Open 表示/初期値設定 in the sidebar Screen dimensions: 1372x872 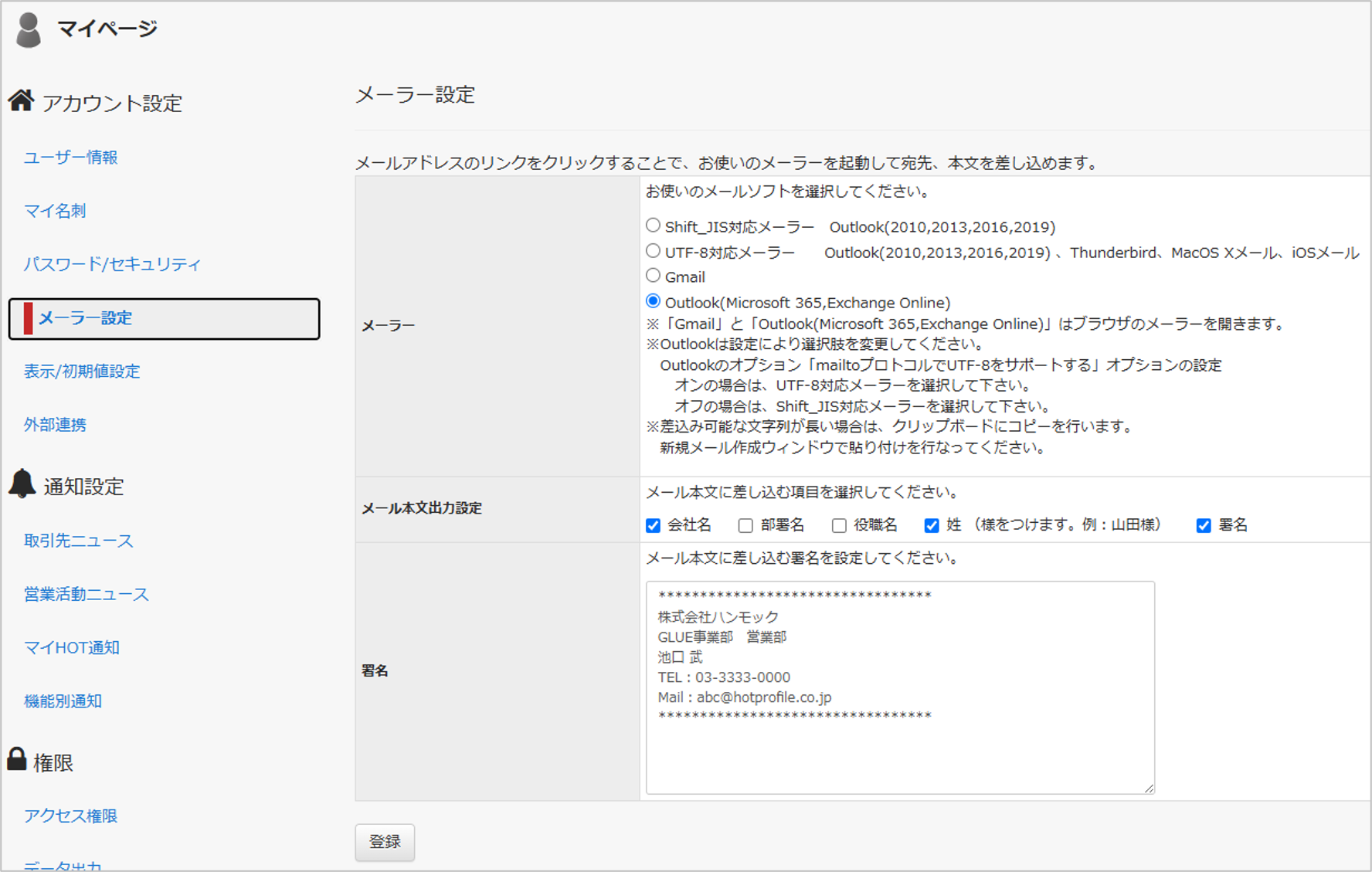point(82,372)
